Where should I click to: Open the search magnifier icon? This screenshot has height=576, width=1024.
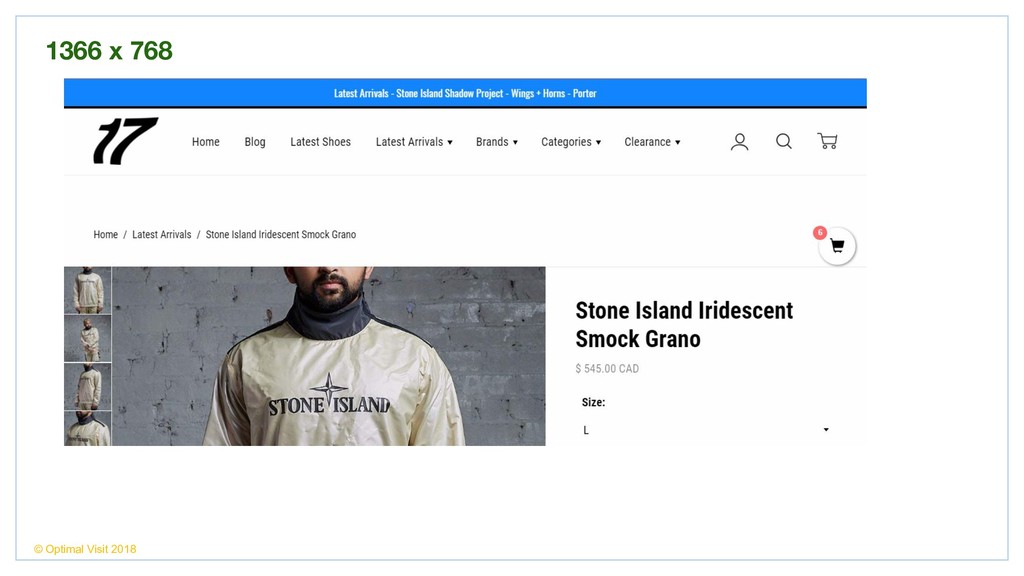point(784,141)
